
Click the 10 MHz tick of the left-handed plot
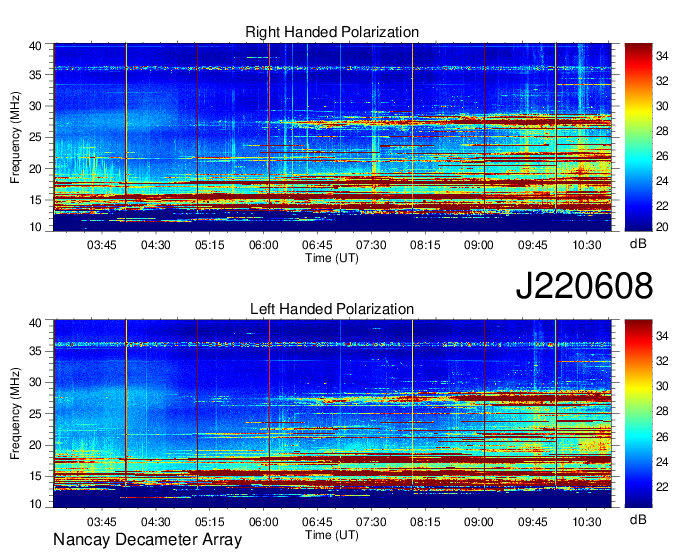tap(36, 504)
